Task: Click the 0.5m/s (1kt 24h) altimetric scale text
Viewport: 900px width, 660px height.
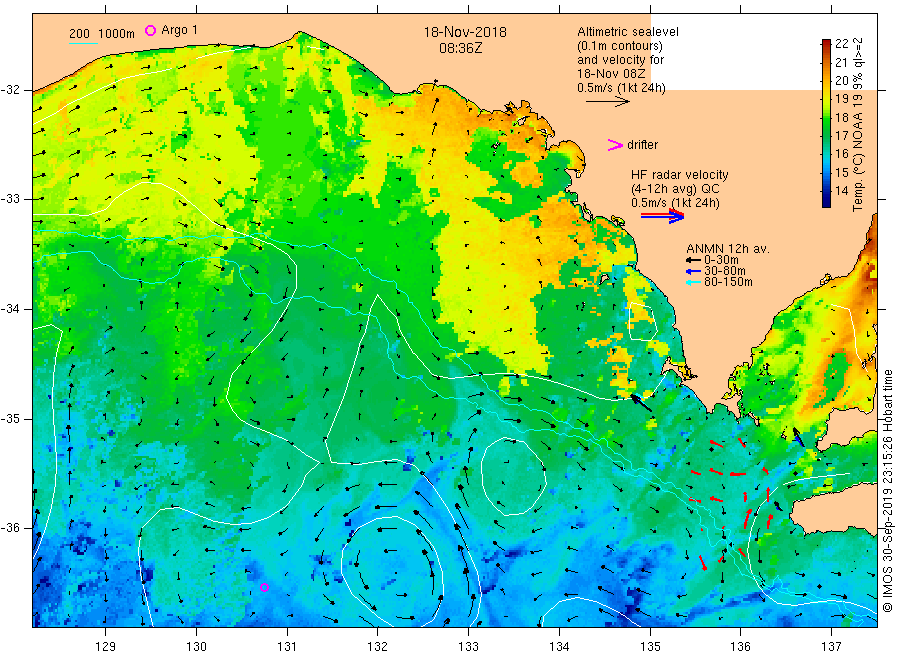Action: tap(622, 88)
